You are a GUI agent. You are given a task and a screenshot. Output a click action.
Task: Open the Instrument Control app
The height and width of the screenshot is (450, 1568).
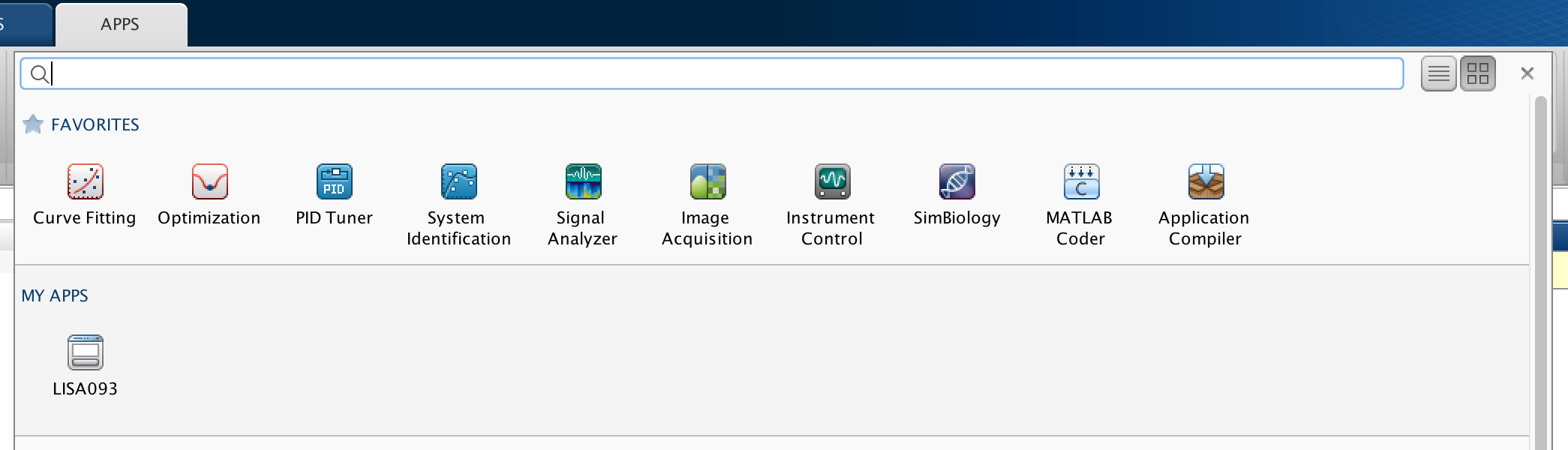[832, 182]
